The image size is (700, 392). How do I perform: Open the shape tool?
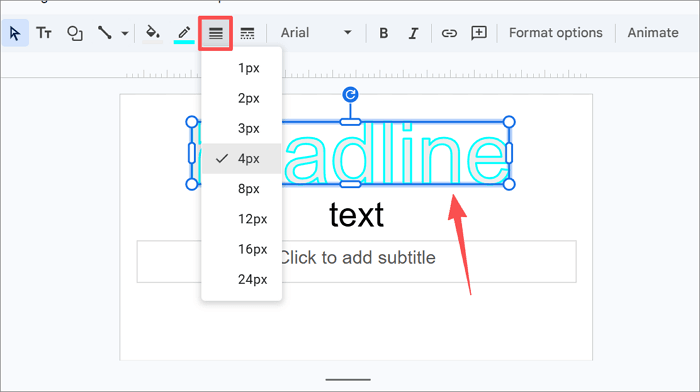pos(75,33)
